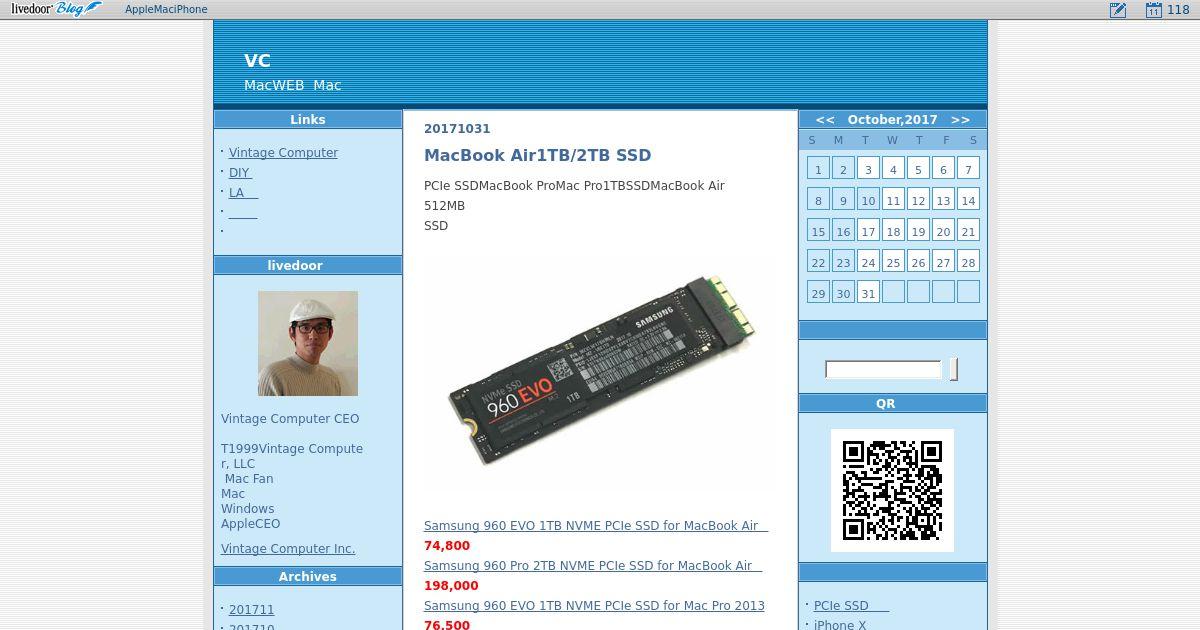Click the MacWEB Mac subtitle
This screenshot has height=630, width=1200.
pos(293,86)
